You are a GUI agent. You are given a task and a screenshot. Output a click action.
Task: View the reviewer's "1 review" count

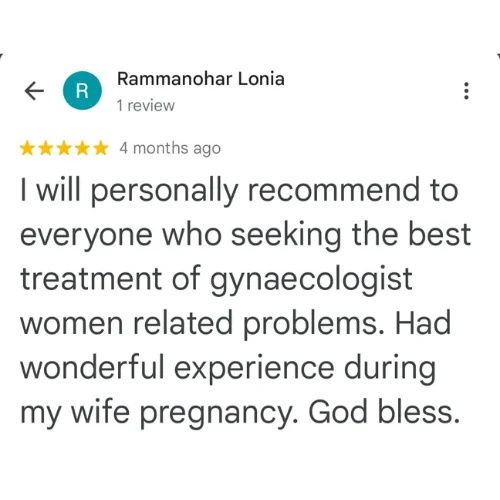coord(146,106)
